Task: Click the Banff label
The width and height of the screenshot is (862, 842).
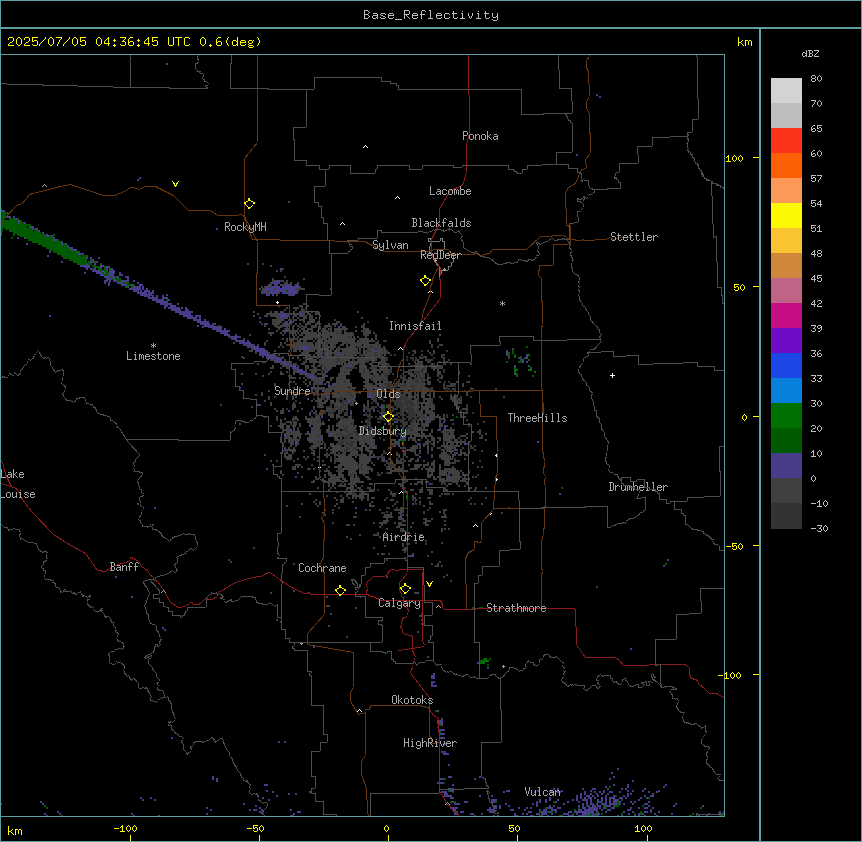Action: click(x=124, y=567)
